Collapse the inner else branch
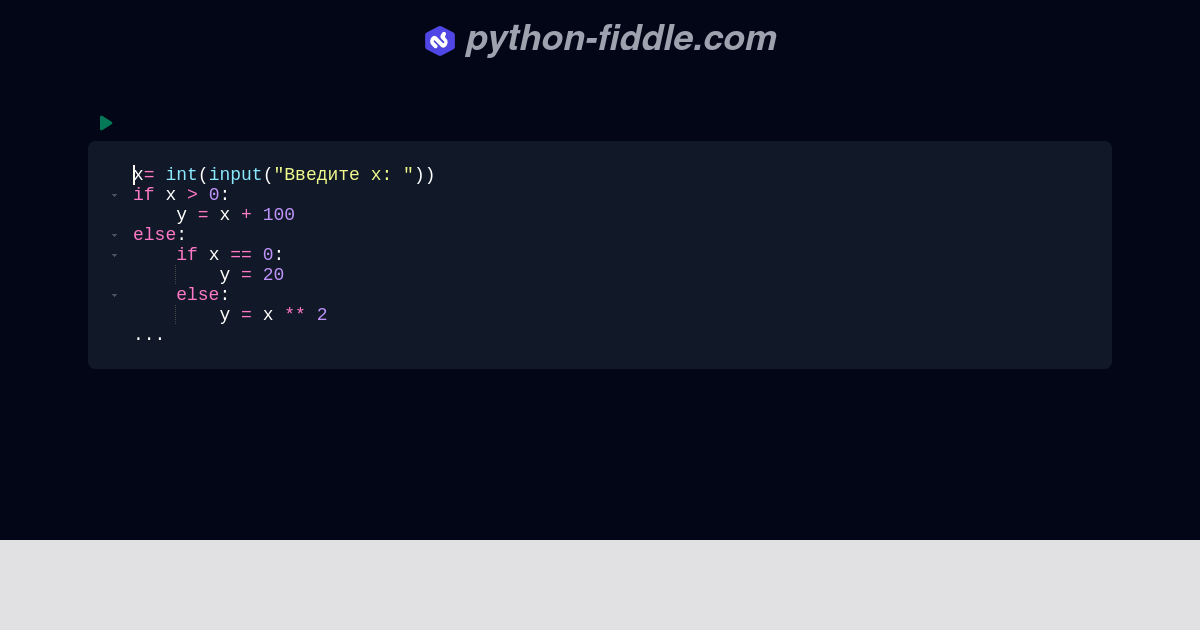Image resolution: width=1200 pixels, height=630 pixels. click(114, 295)
